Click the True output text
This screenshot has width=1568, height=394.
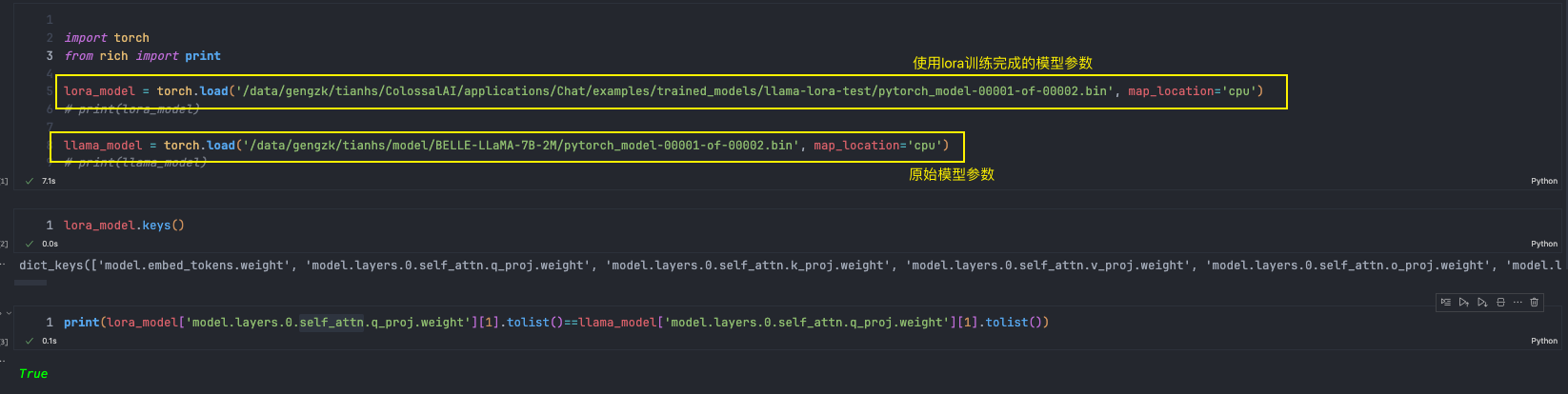click(x=33, y=374)
